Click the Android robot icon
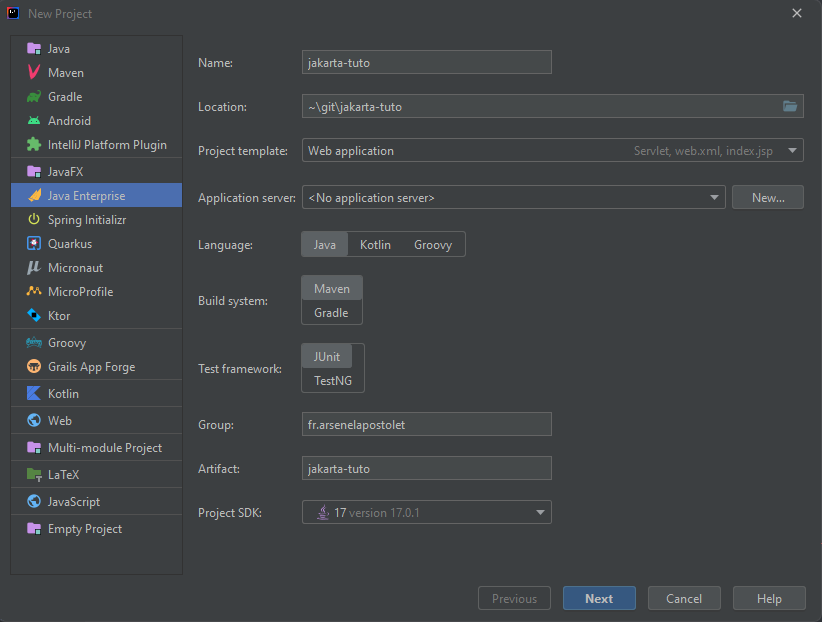The image size is (822, 622). (34, 121)
